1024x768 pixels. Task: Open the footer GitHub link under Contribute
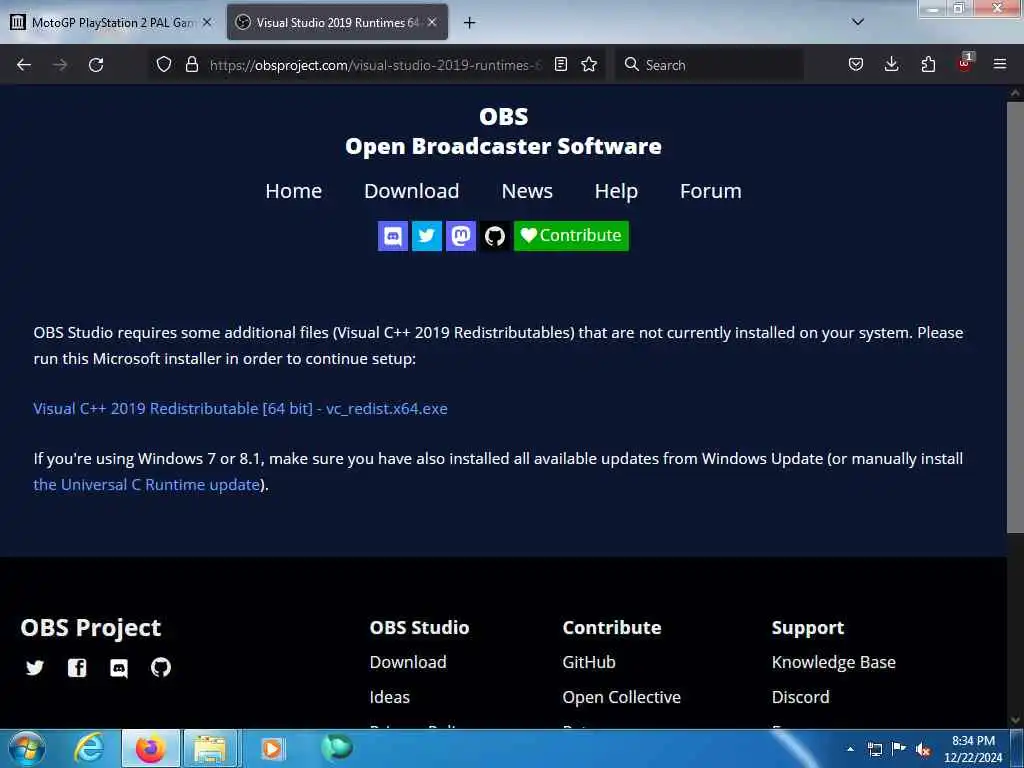pyautogui.click(x=589, y=662)
